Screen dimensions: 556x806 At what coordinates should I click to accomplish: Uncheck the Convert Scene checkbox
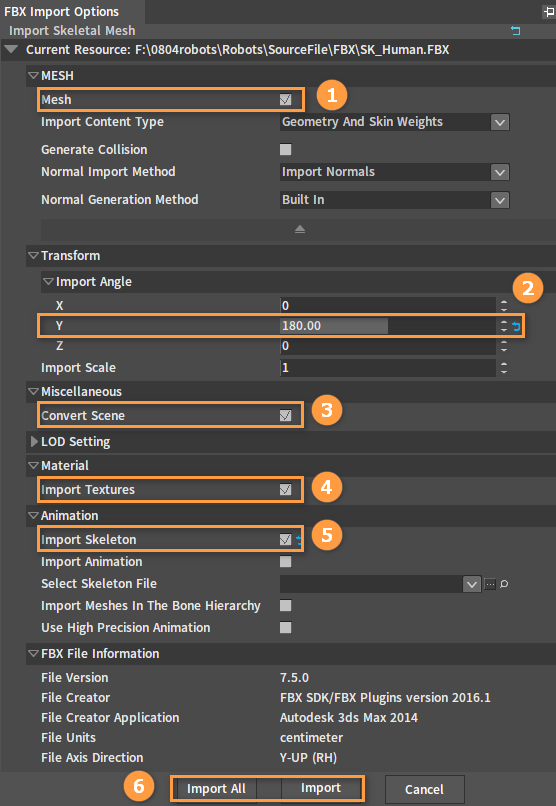coord(286,415)
